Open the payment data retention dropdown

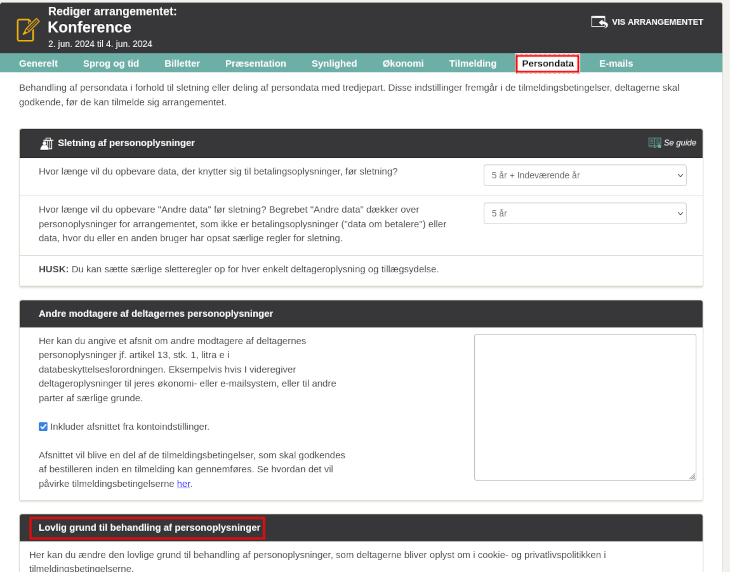(585, 175)
